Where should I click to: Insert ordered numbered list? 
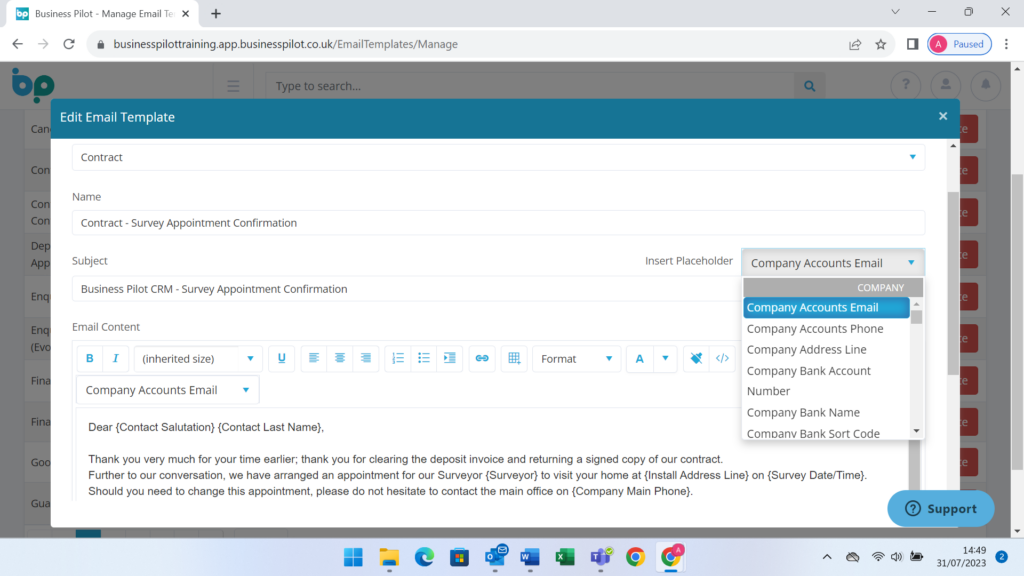pyautogui.click(x=398, y=359)
